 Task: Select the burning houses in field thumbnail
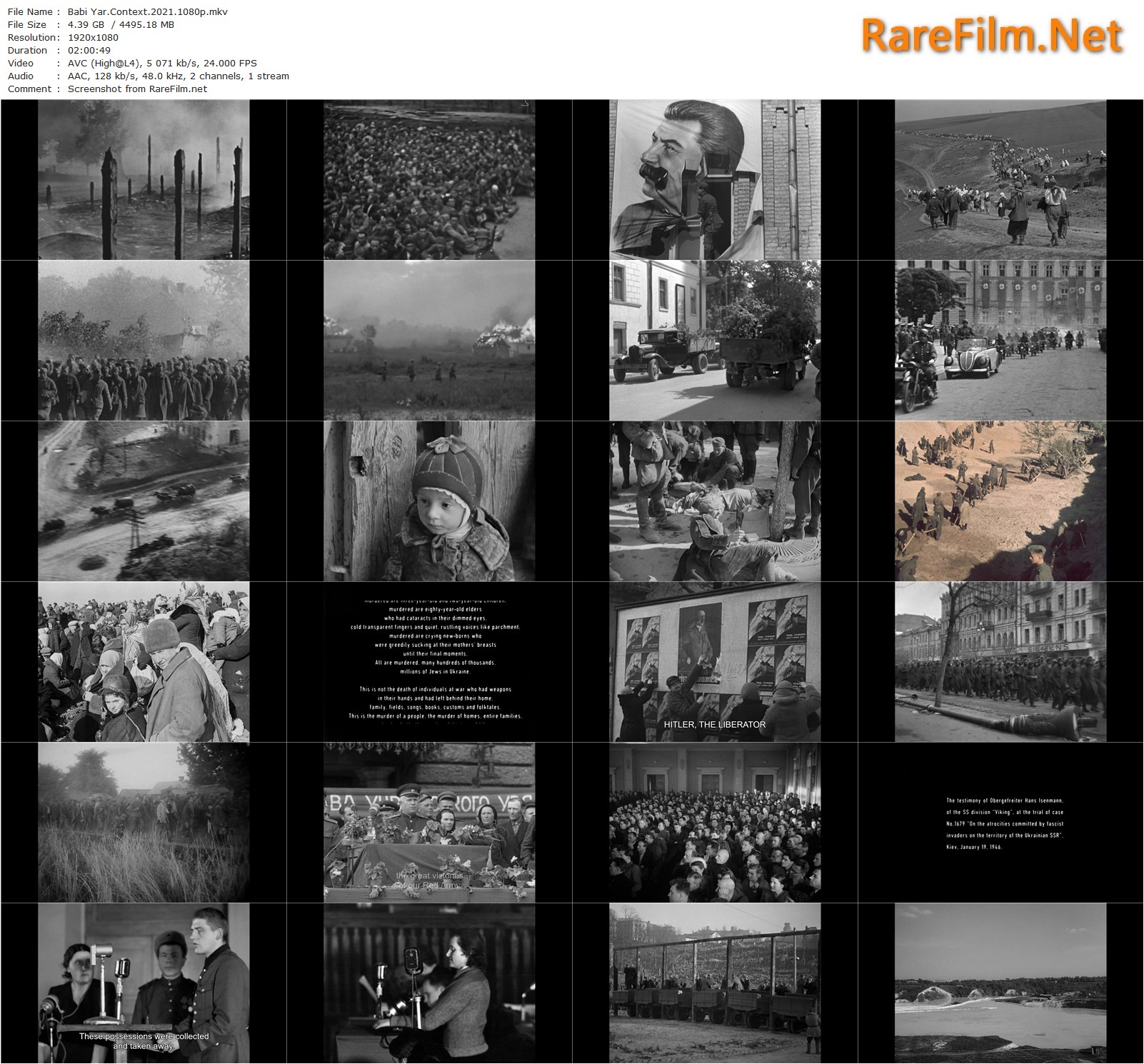pos(429,340)
